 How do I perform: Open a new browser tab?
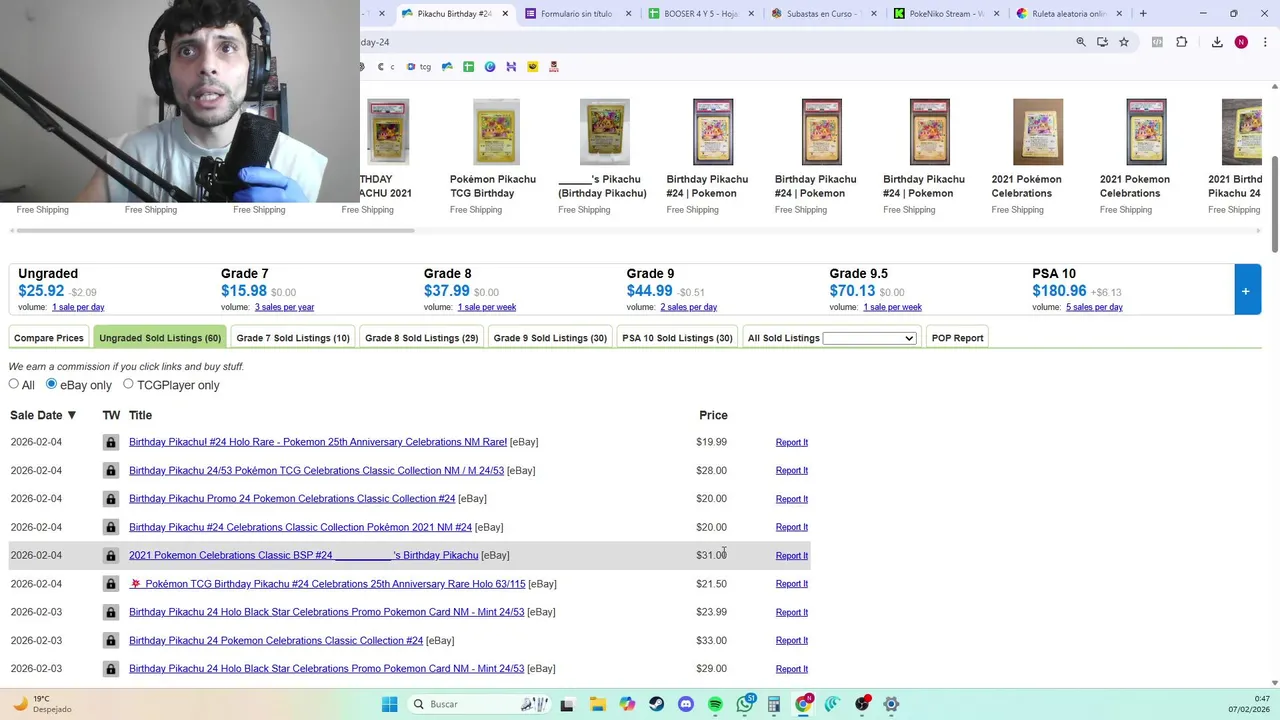point(1143,14)
